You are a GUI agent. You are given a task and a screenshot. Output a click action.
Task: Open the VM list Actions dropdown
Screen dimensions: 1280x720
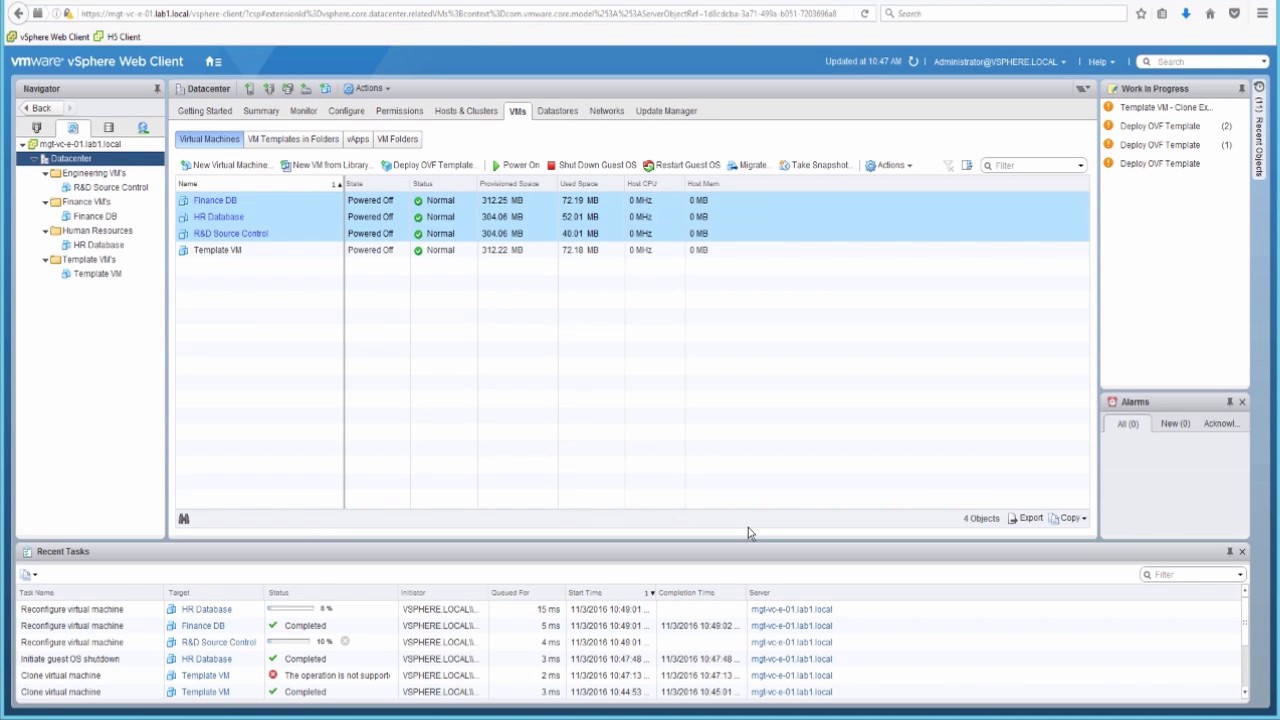click(x=889, y=165)
